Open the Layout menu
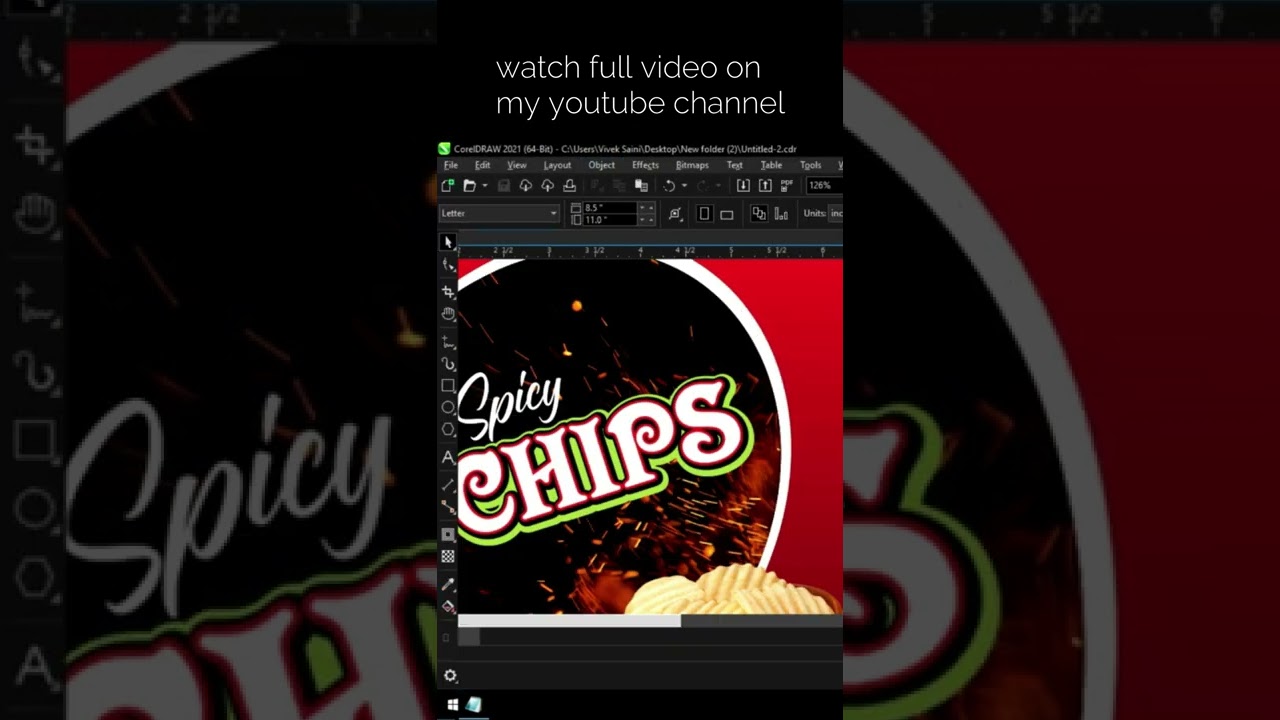This screenshot has height=720, width=1280. (557, 165)
